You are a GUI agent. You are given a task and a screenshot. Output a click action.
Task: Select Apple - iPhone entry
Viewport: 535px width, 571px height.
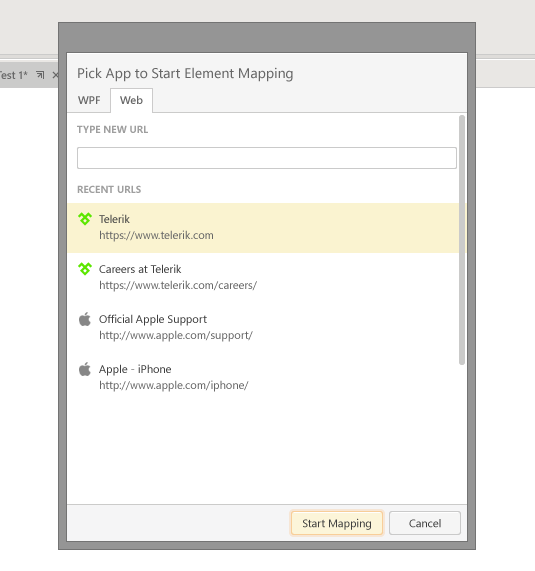(263, 377)
